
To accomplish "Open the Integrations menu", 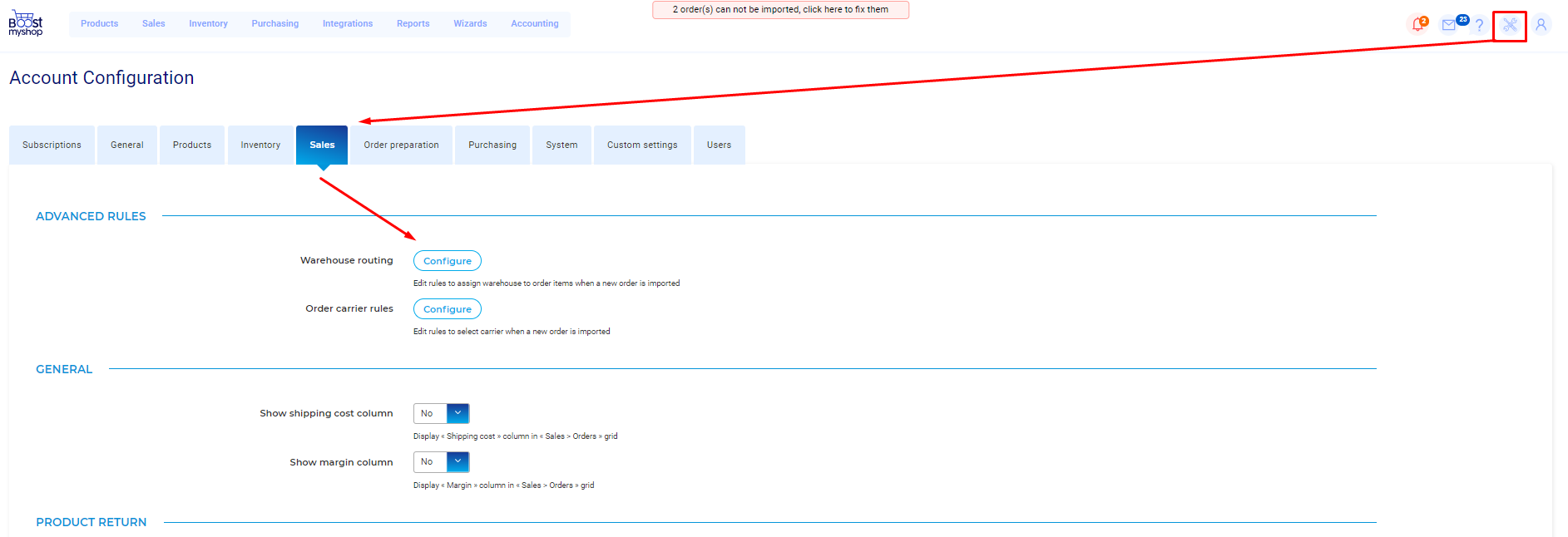I will click(347, 24).
